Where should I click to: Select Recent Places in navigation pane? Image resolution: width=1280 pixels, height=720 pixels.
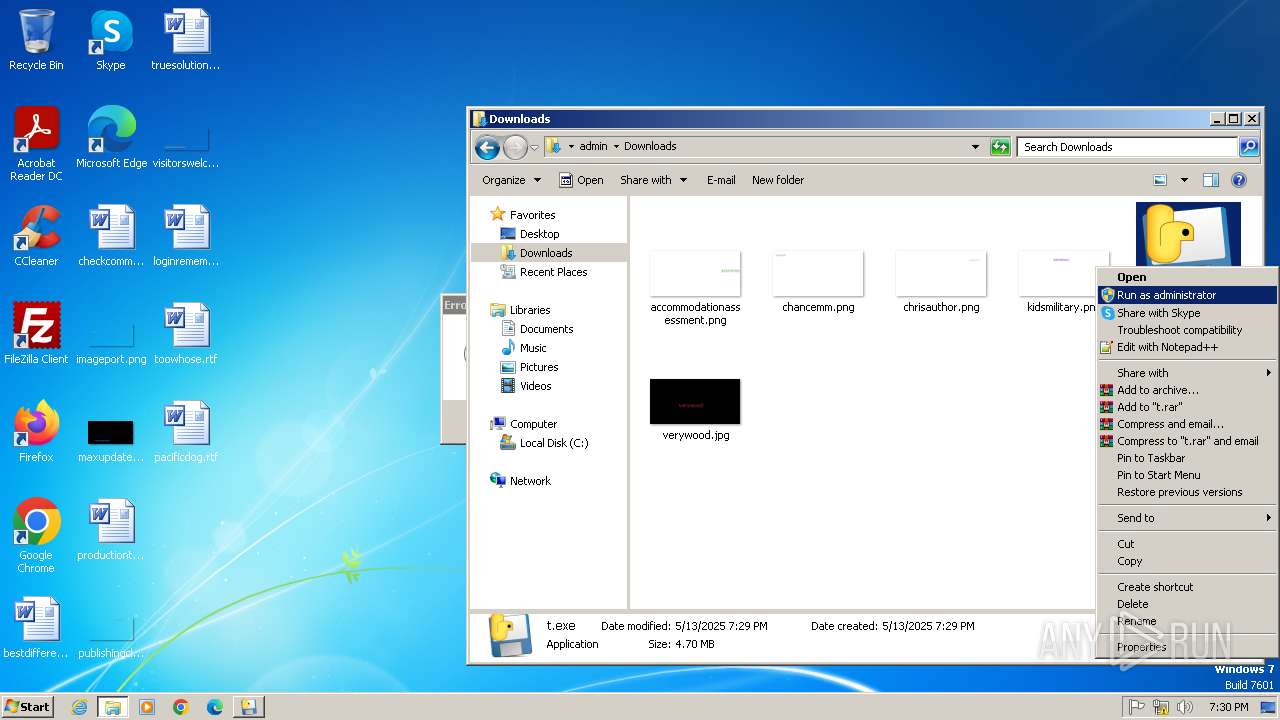pyautogui.click(x=553, y=272)
